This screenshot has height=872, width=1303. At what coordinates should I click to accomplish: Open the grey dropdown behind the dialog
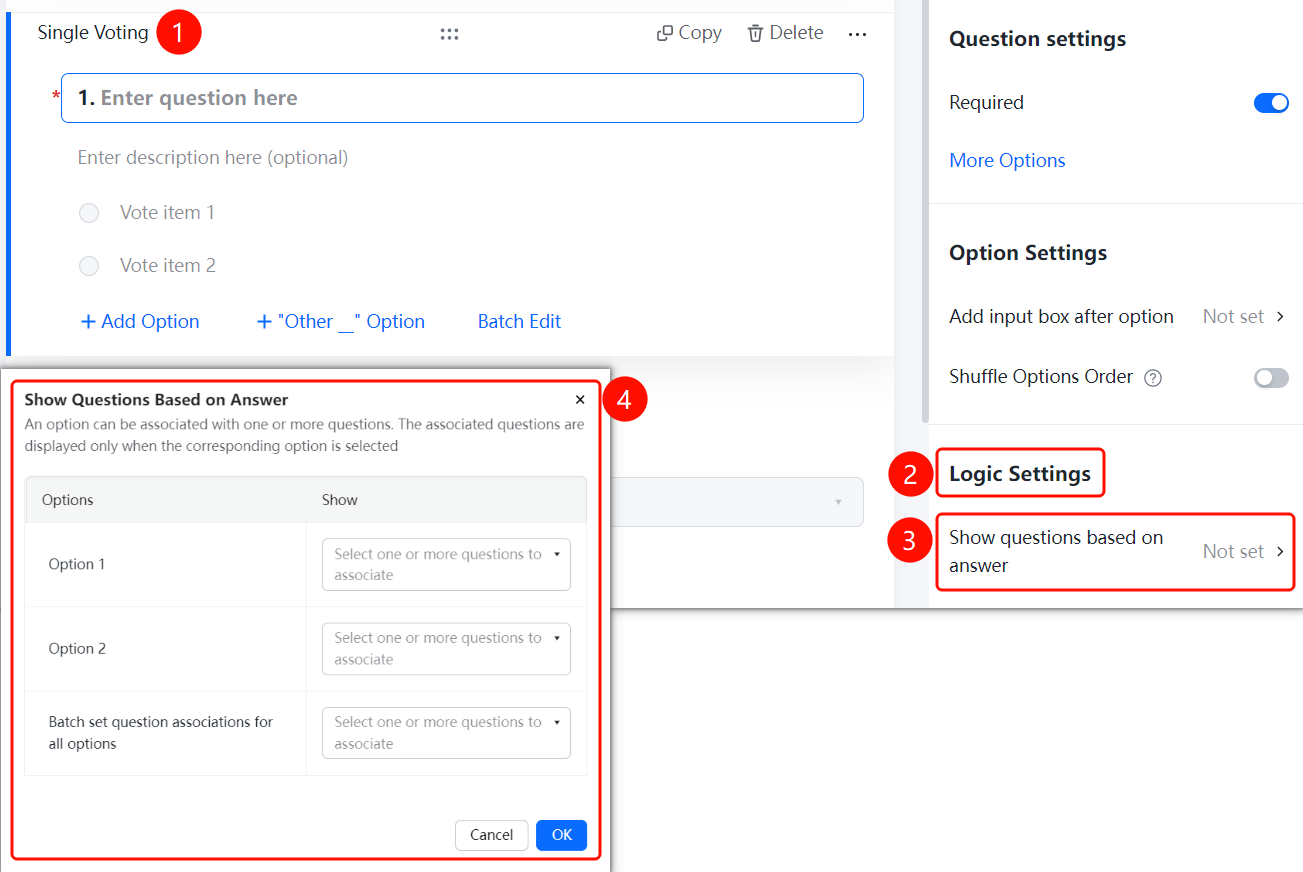[x=735, y=502]
